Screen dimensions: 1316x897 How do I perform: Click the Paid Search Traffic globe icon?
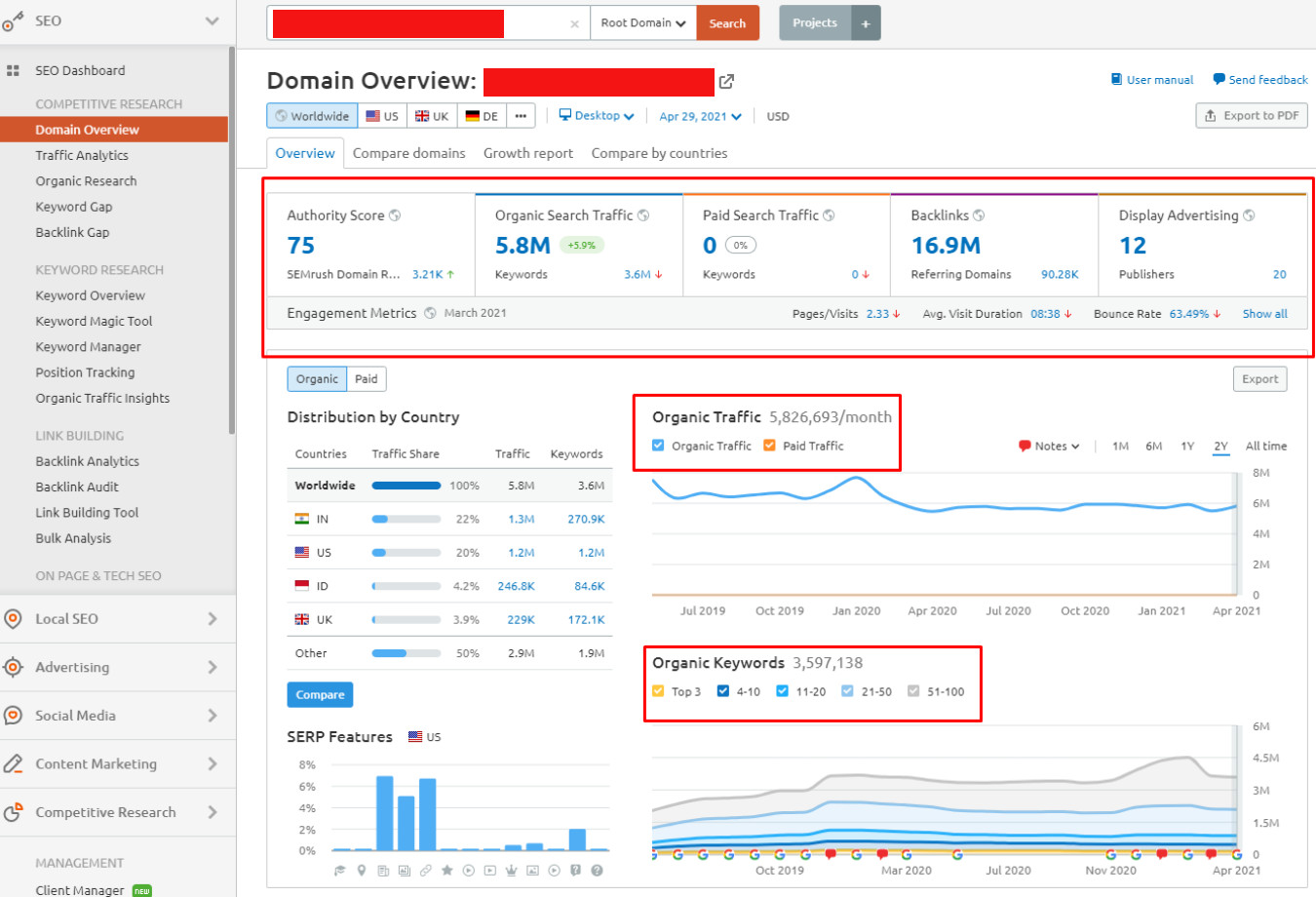tap(829, 215)
